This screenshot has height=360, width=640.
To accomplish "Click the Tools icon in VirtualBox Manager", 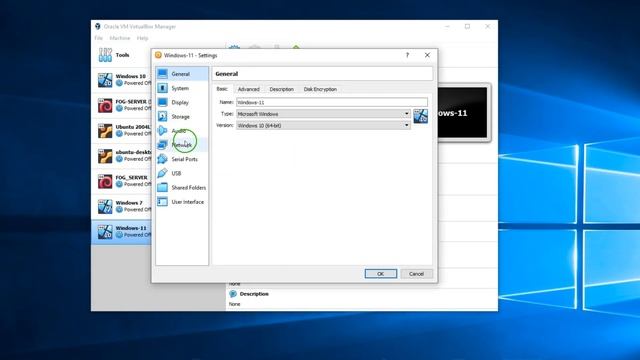I will click(105, 55).
